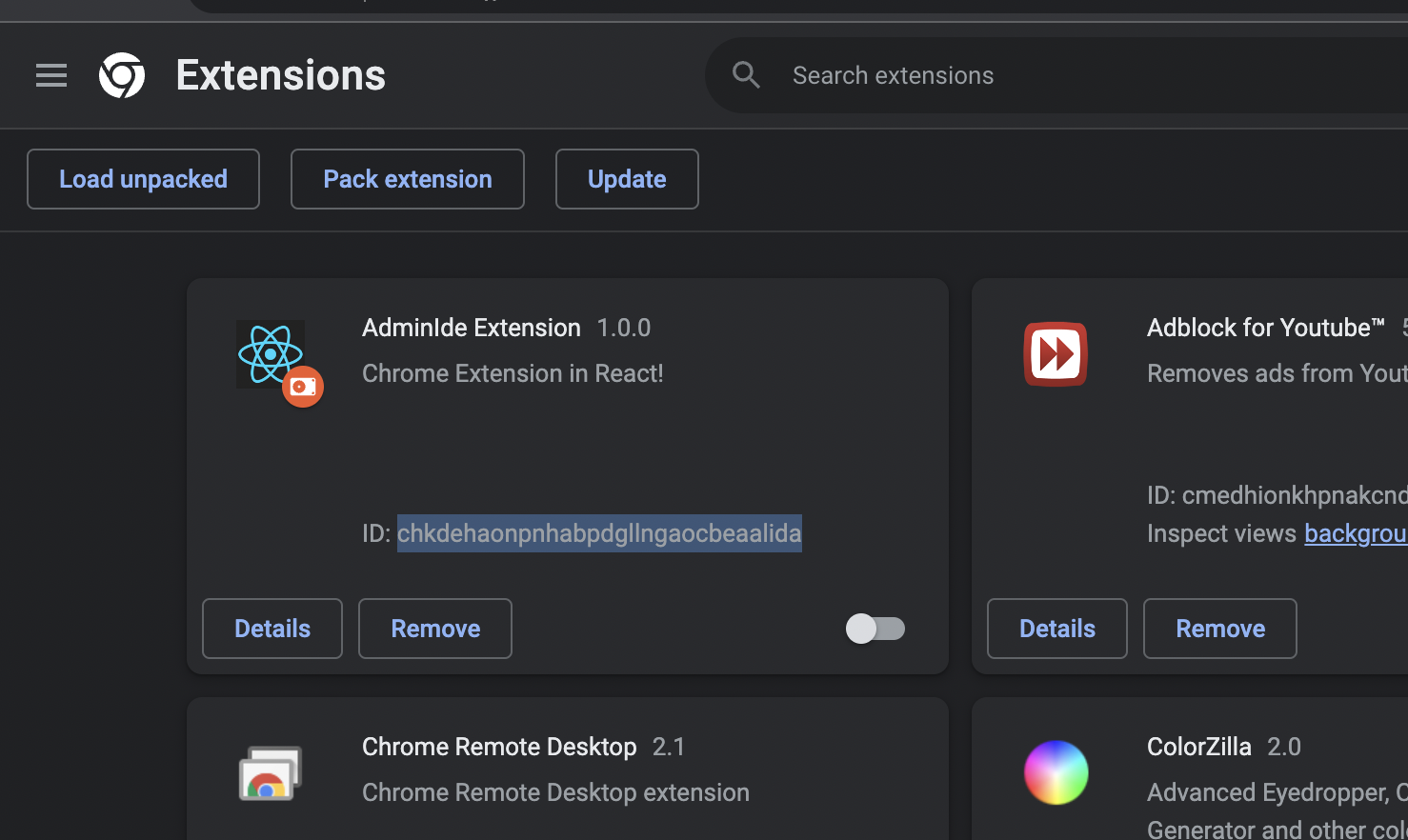Click 'Chrome Extension in React!' description
The height and width of the screenshot is (840, 1408).
513,373
